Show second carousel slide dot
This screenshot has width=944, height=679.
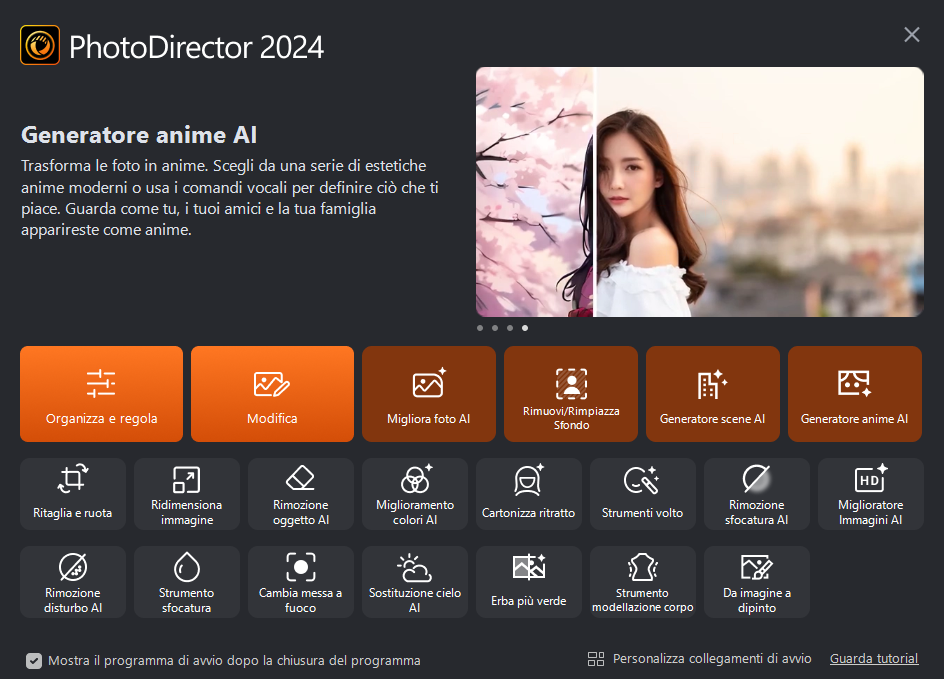[495, 328]
